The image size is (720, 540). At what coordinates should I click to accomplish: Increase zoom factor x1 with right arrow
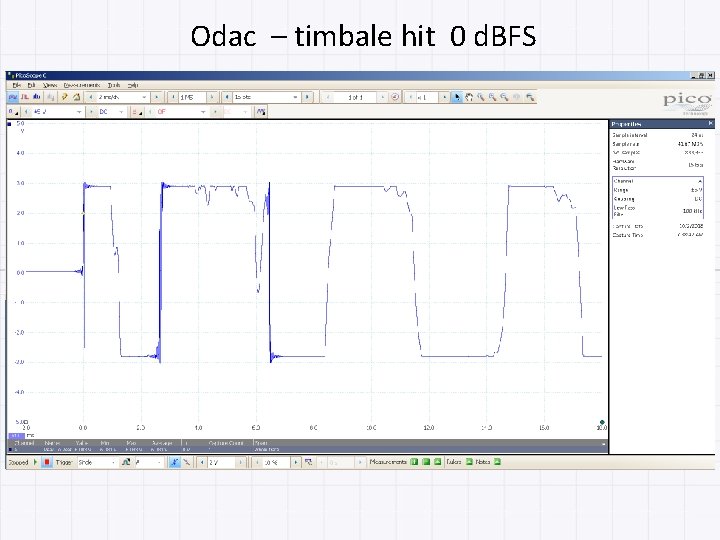click(444, 97)
